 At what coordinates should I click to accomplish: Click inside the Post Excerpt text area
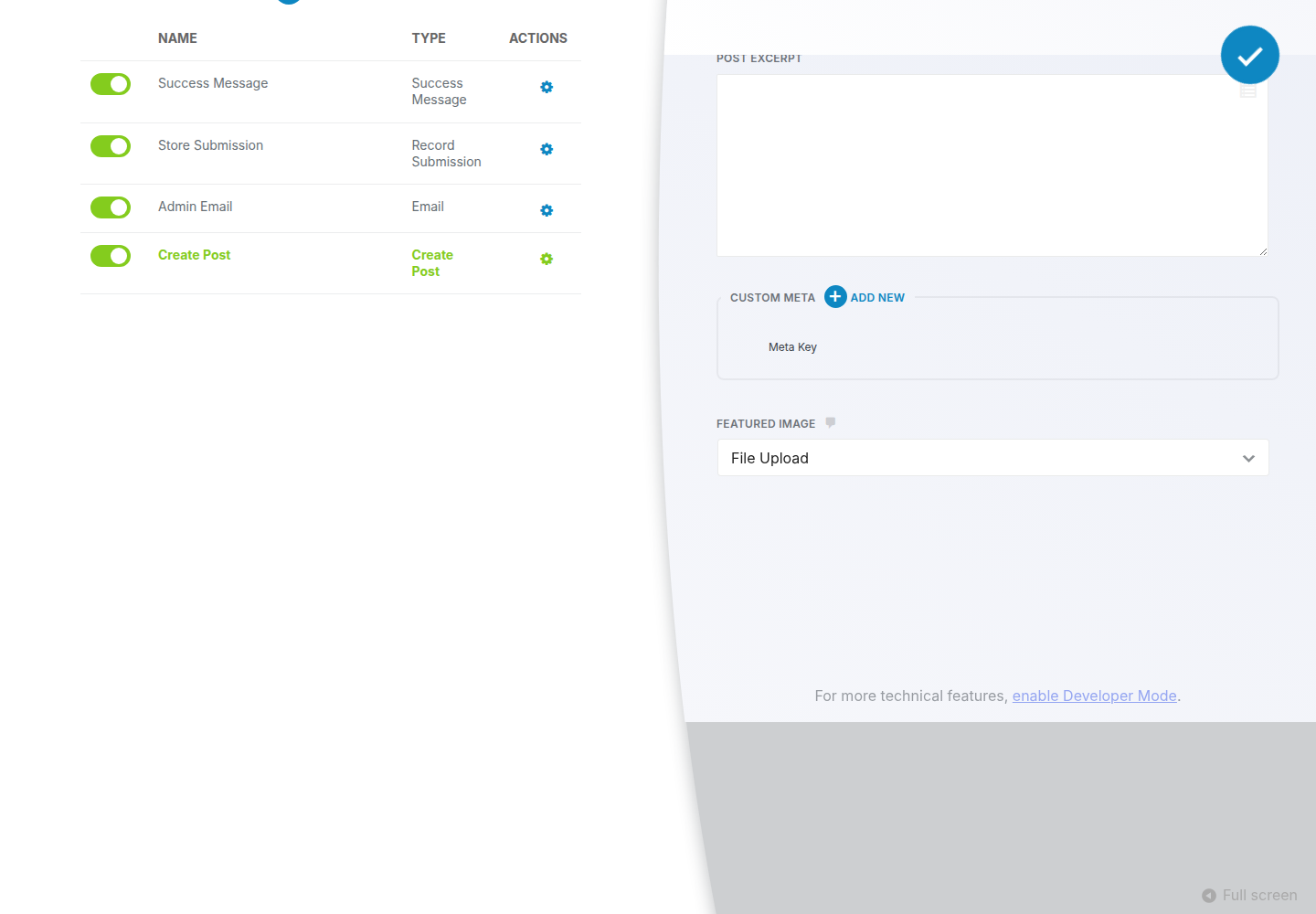(x=992, y=165)
